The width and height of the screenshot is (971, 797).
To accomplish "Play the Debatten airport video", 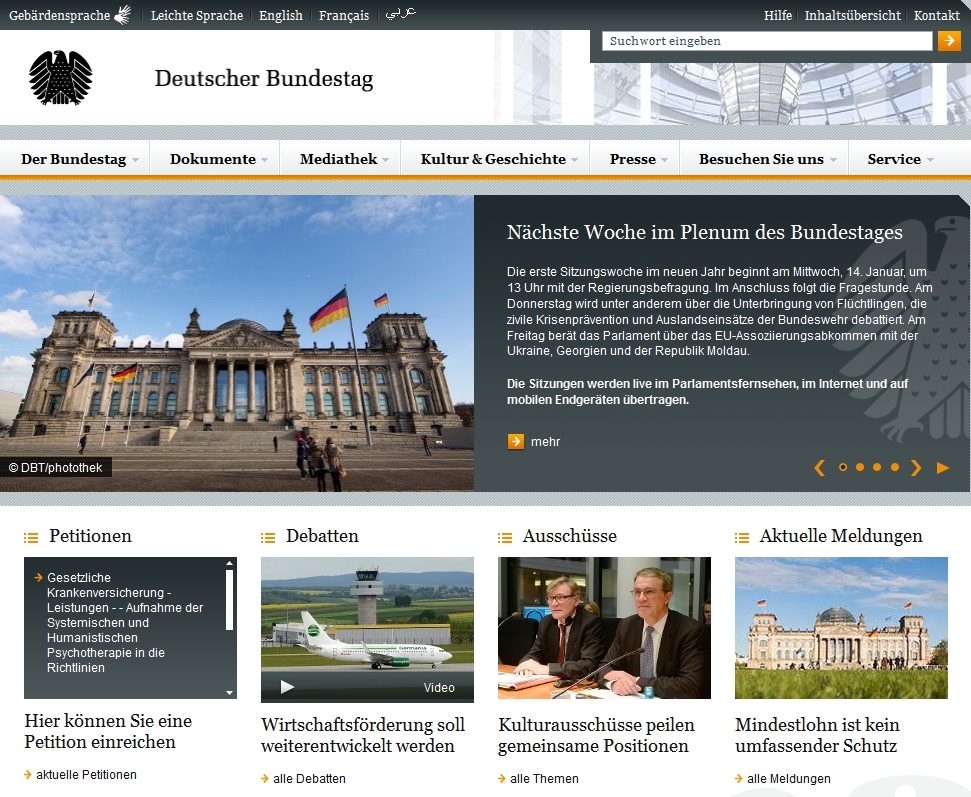I will coord(287,686).
